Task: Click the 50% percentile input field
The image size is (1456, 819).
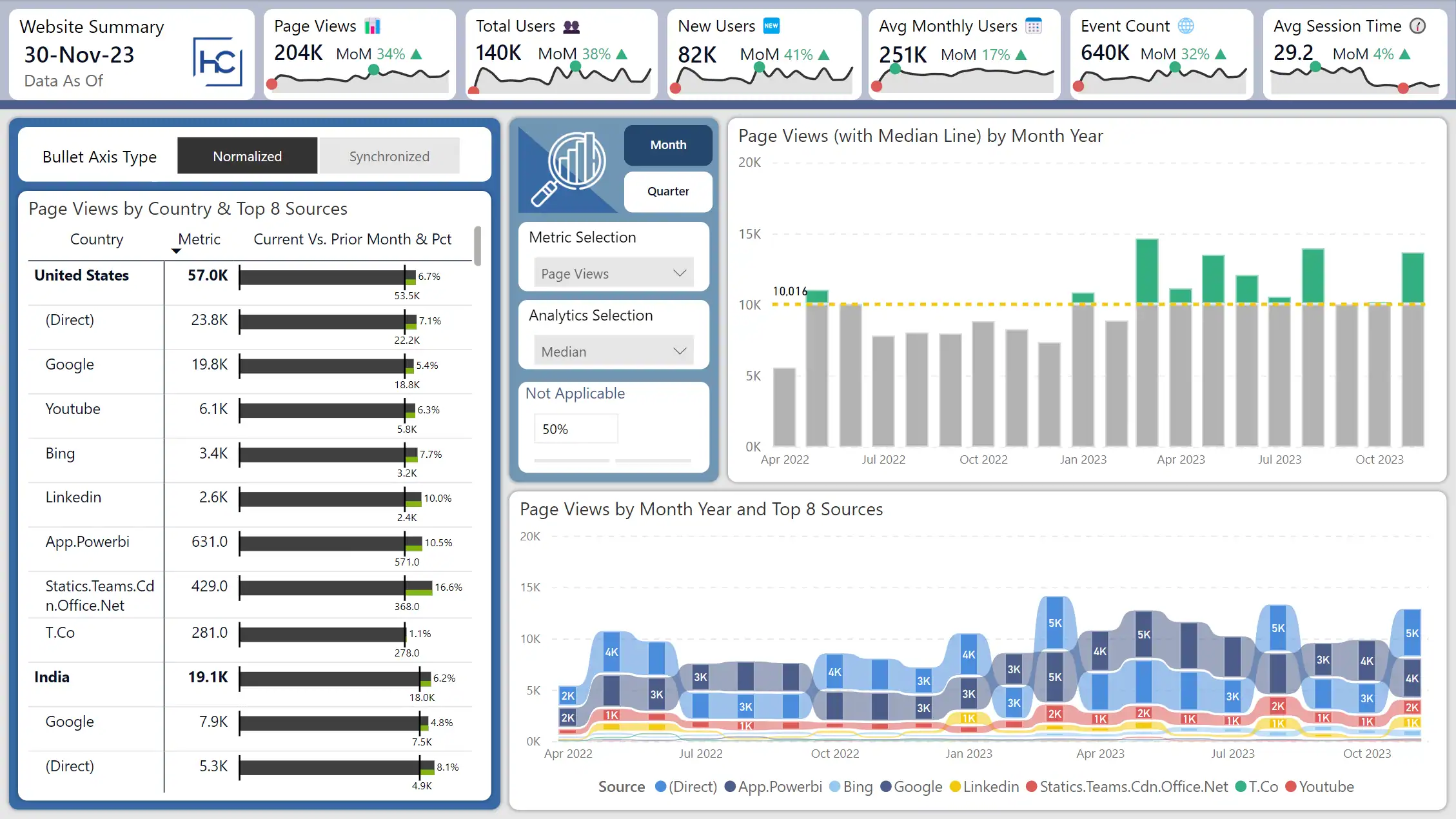Action: click(575, 429)
